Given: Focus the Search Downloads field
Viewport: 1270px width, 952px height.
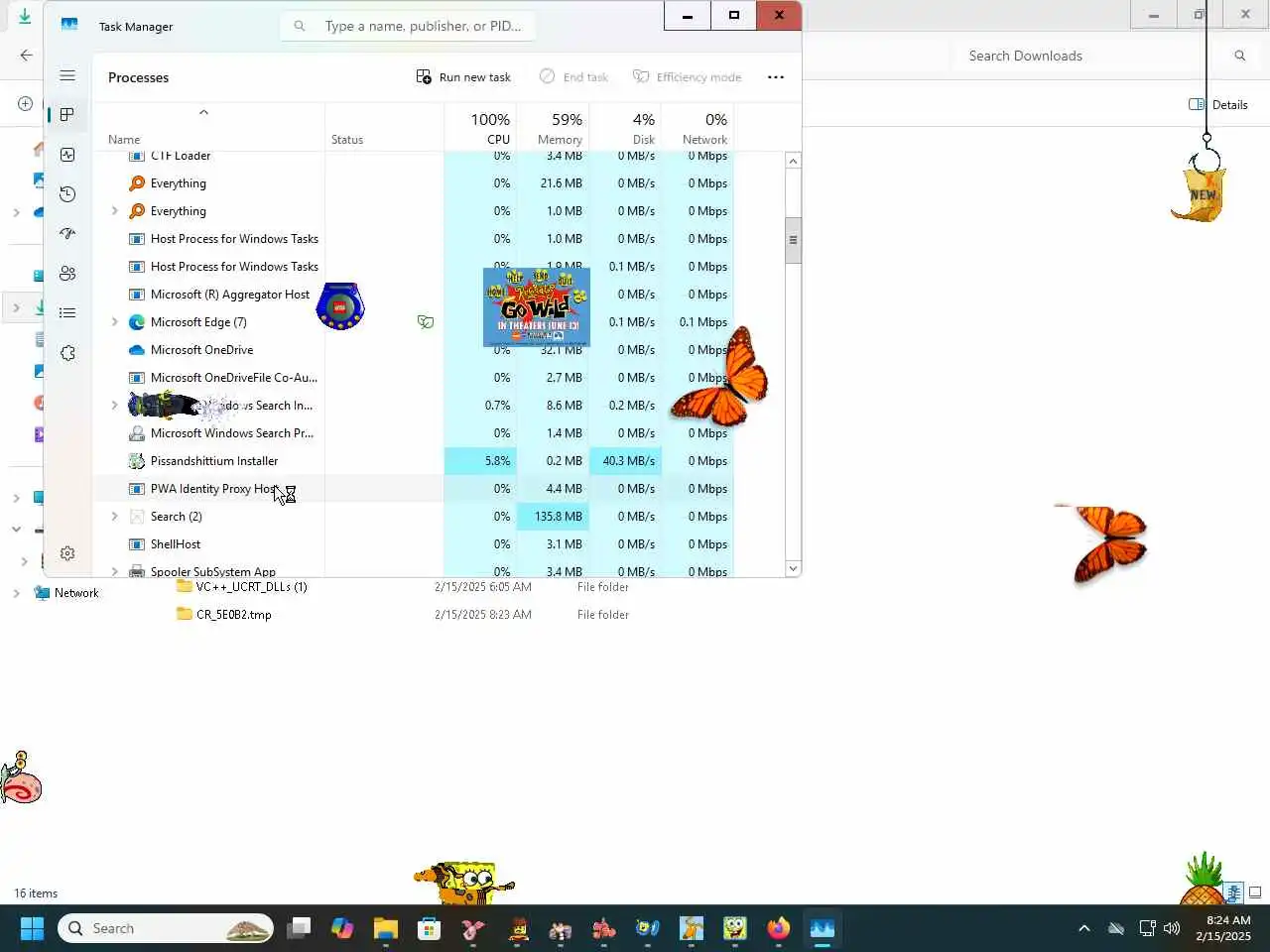Looking at the screenshot, I should point(1091,56).
